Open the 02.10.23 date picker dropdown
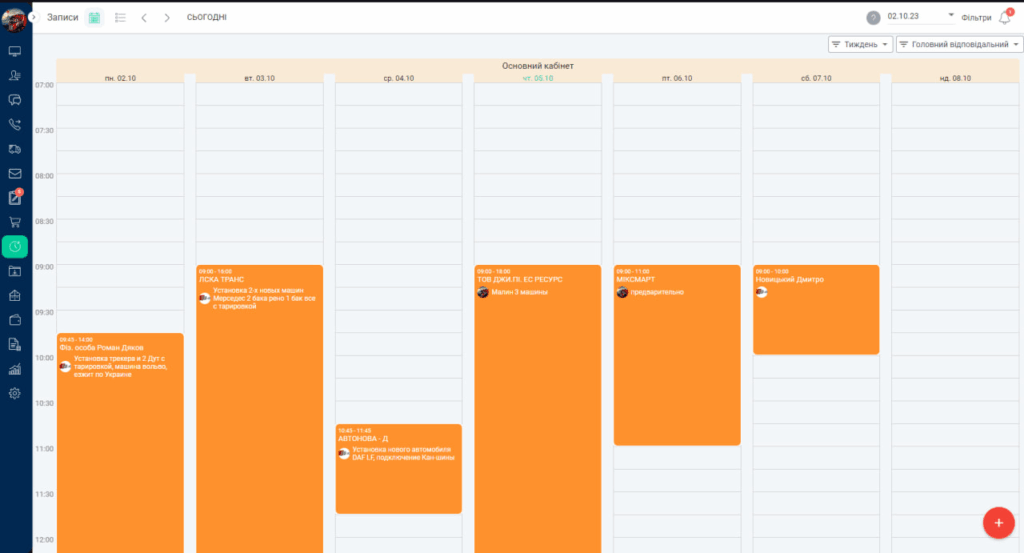The width and height of the screenshot is (1024, 553). point(920,16)
